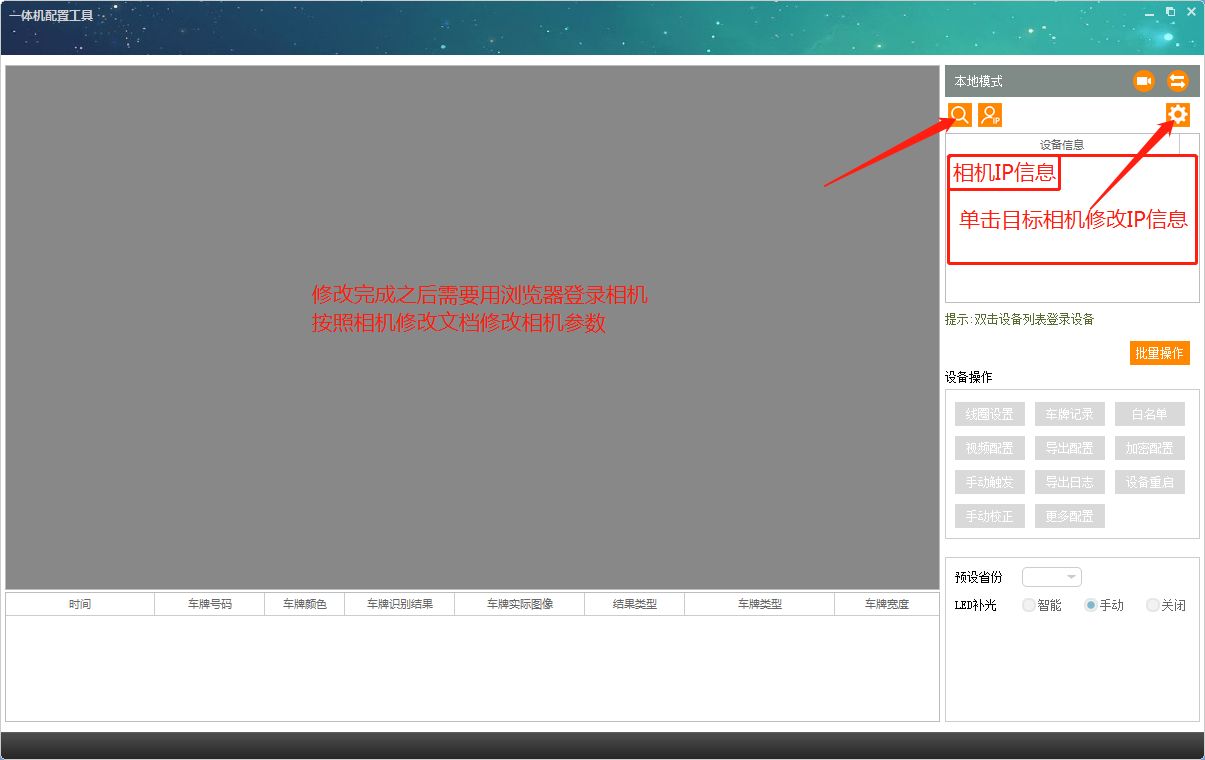Click the 预设省份 label
This screenshot has height=760, width=1205.
979,577
